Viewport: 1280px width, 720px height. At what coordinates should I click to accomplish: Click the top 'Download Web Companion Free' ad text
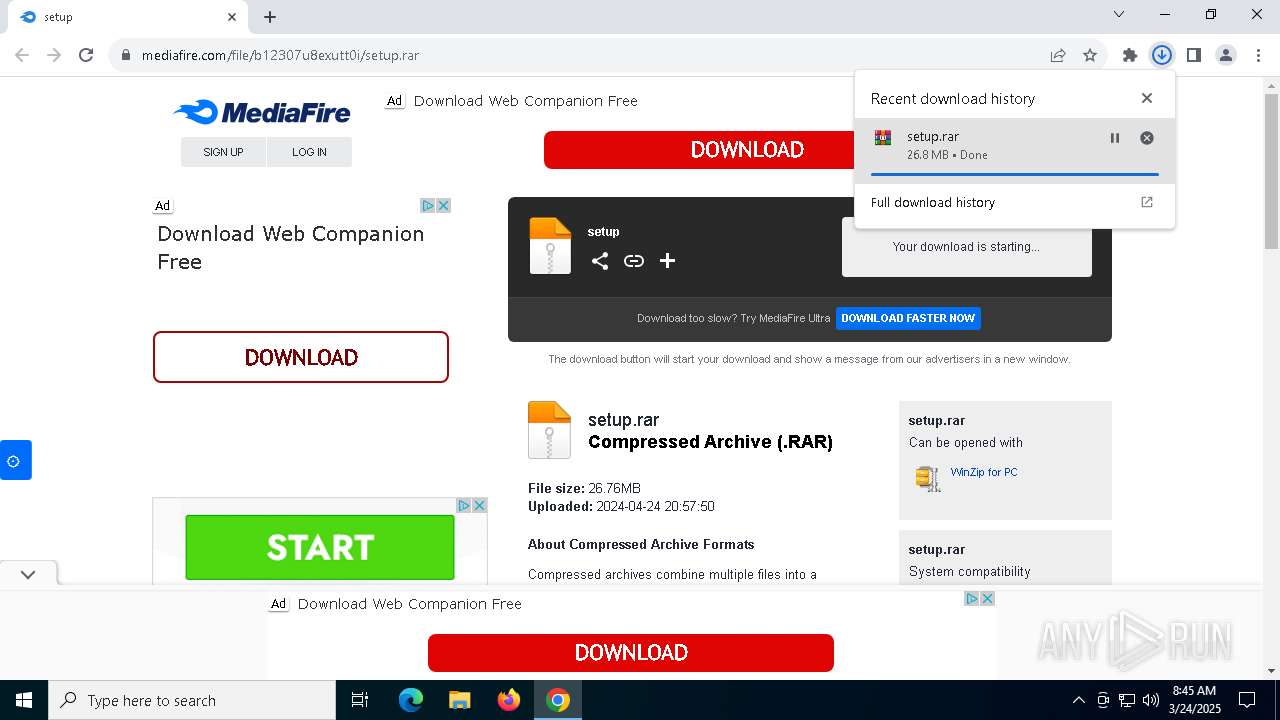(525, 101)
